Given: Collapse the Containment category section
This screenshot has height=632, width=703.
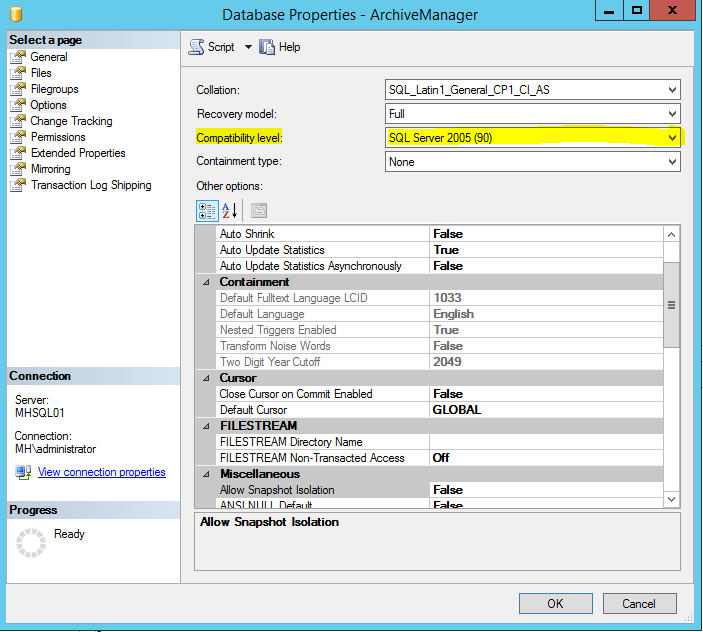Looking at the screenshot, I should [x=205, y=282].
